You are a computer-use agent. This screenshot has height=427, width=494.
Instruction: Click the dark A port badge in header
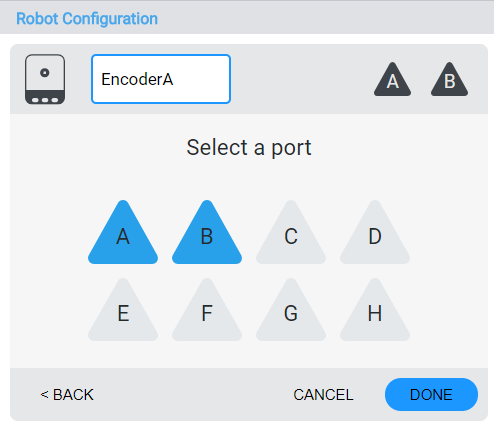click(x=392, y=80)
